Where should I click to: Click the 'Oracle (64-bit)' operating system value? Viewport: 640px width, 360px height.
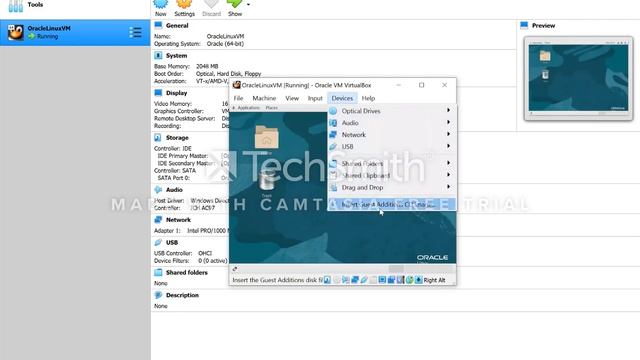click(x=225, y=44)
